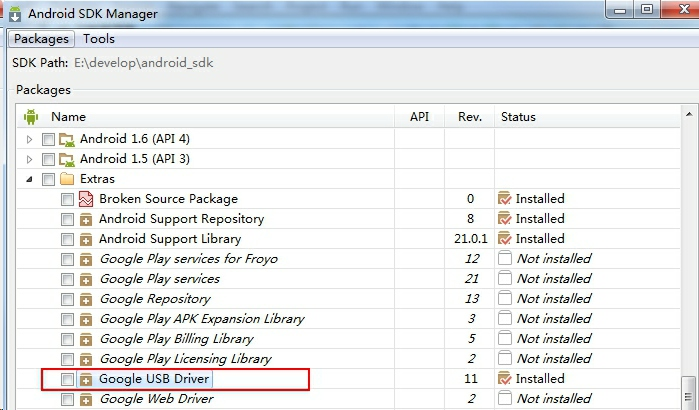The image size is (699, 410).
Task: Click the Android 1.5 (API 3) folder icon
Action: click(67, 160)
